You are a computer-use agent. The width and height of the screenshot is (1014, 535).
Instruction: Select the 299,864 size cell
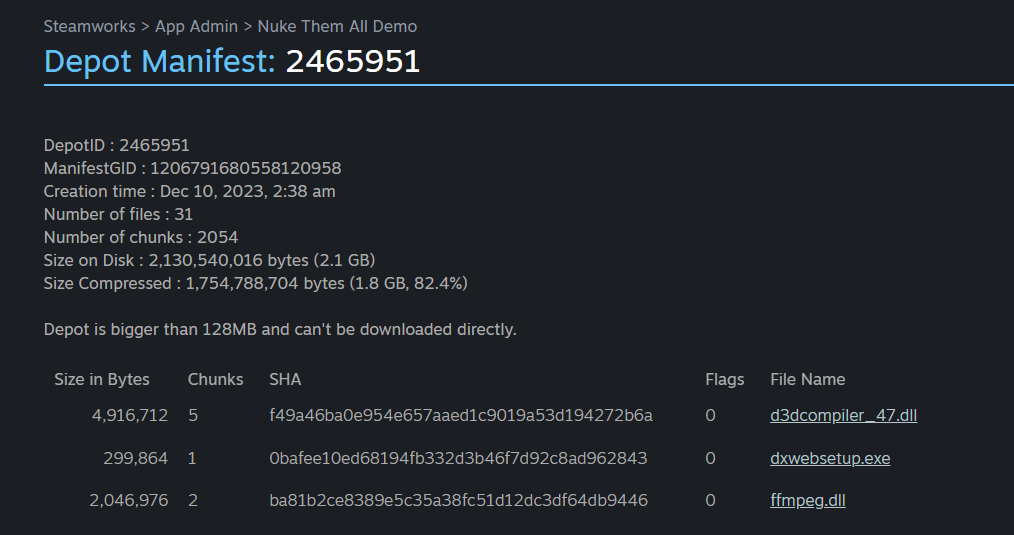pos(136,458)
